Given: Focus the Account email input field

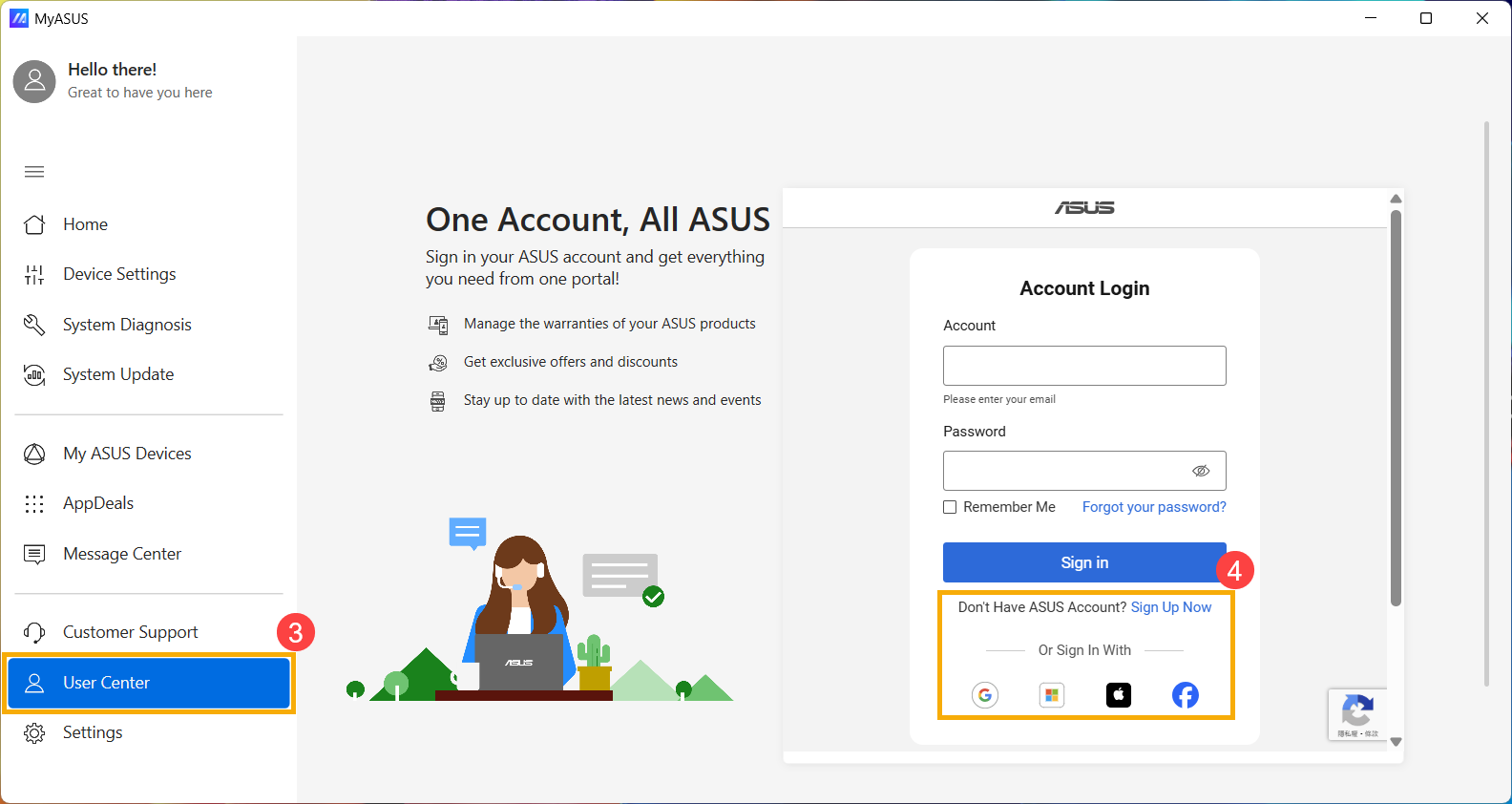Looking at the screenshot, I should click(1084, 366).
